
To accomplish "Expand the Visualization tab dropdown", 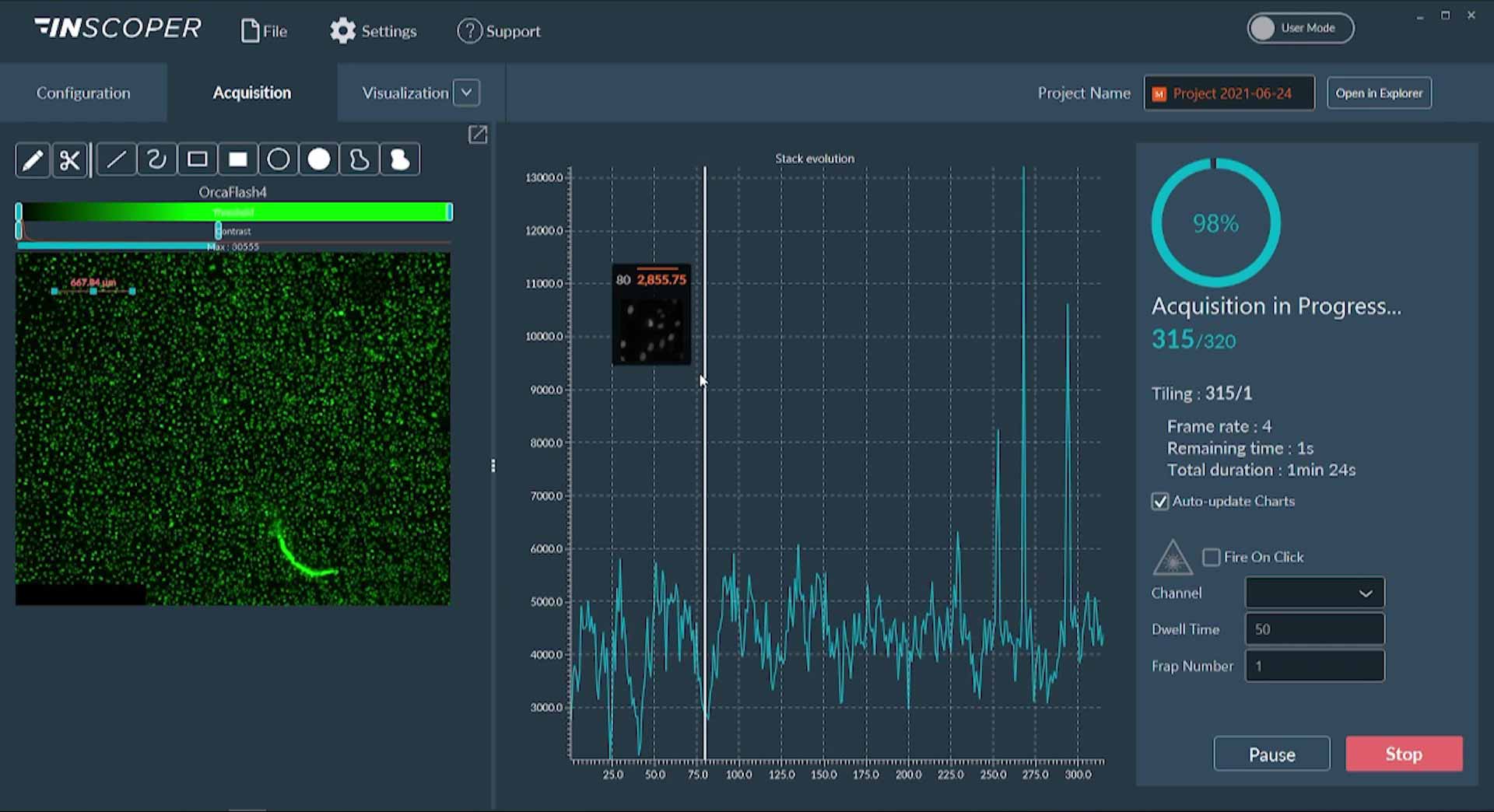I will tap(466, 93).
